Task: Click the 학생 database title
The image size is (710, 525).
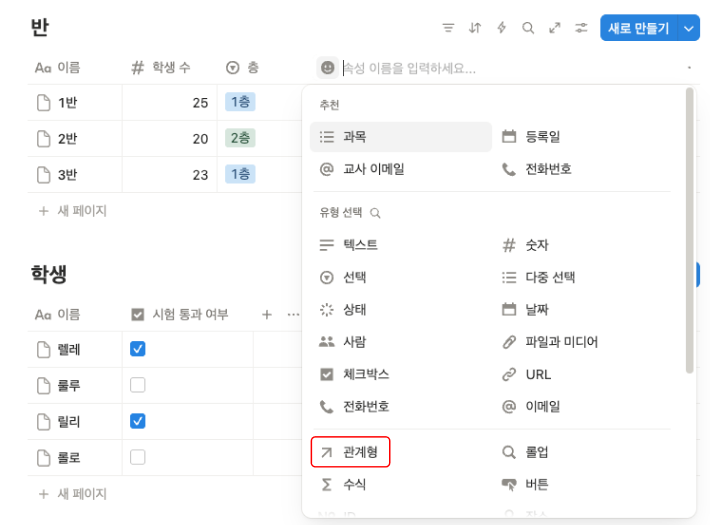Action: (49, 274)
